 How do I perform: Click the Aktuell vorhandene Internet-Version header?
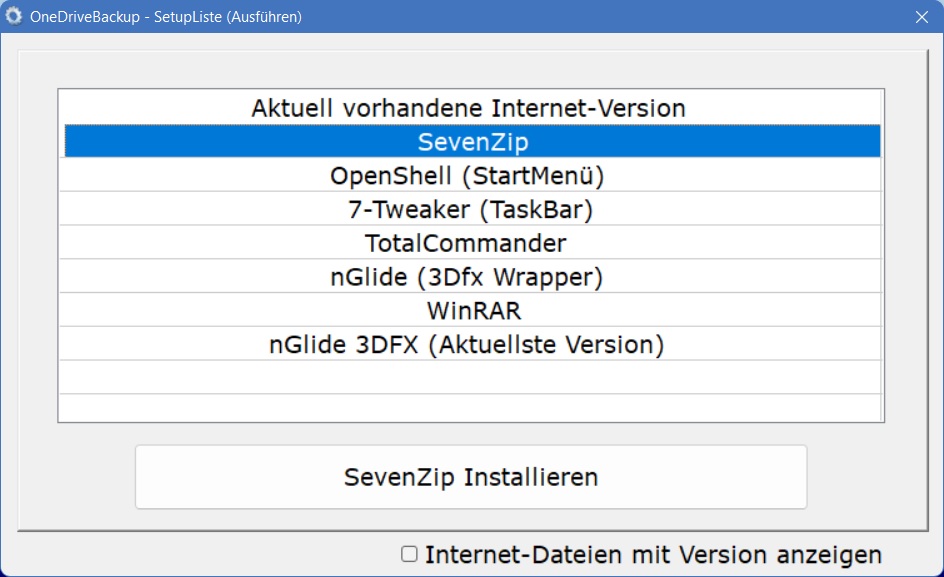(468, 108)
